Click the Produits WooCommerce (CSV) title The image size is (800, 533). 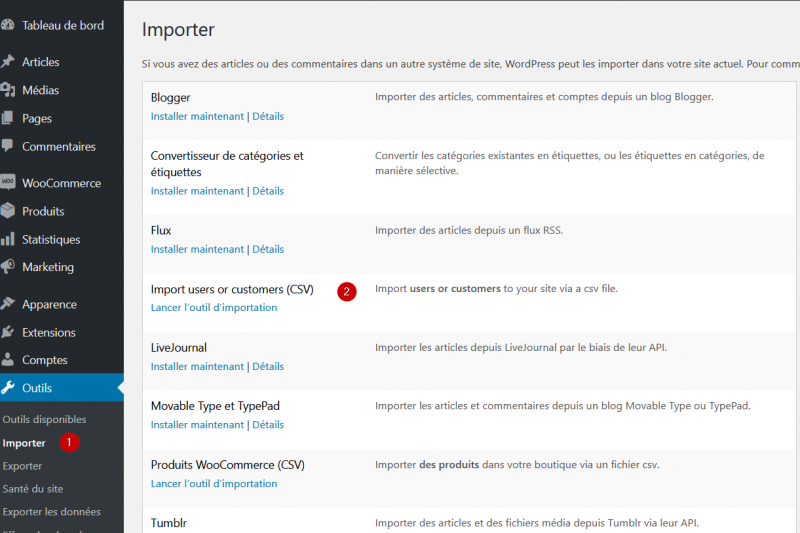tap(228, 465)
